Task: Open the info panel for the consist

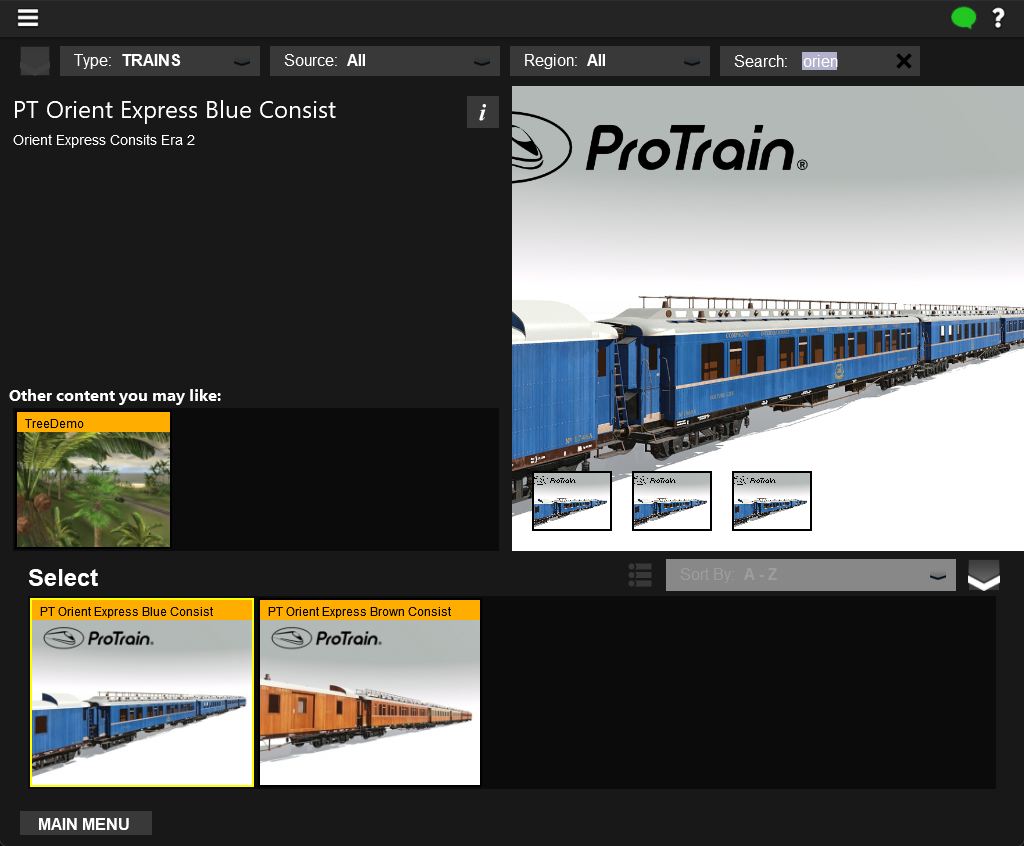Action: (x=483, y=112)
